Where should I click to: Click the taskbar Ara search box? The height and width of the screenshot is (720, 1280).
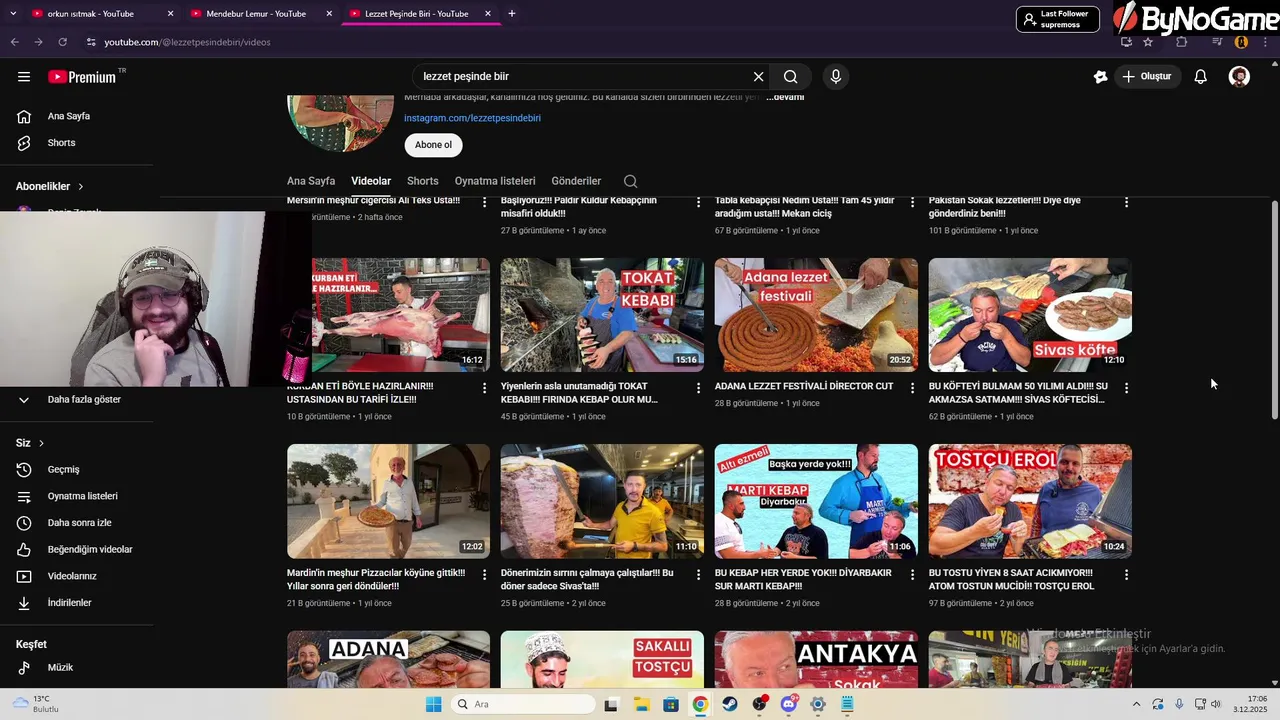point(521,704)
